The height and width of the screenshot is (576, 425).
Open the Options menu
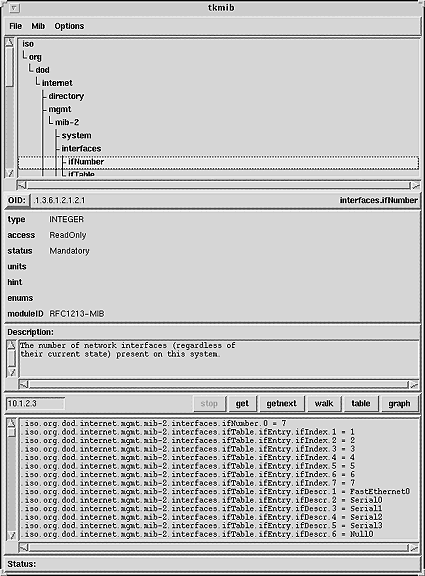69,26
